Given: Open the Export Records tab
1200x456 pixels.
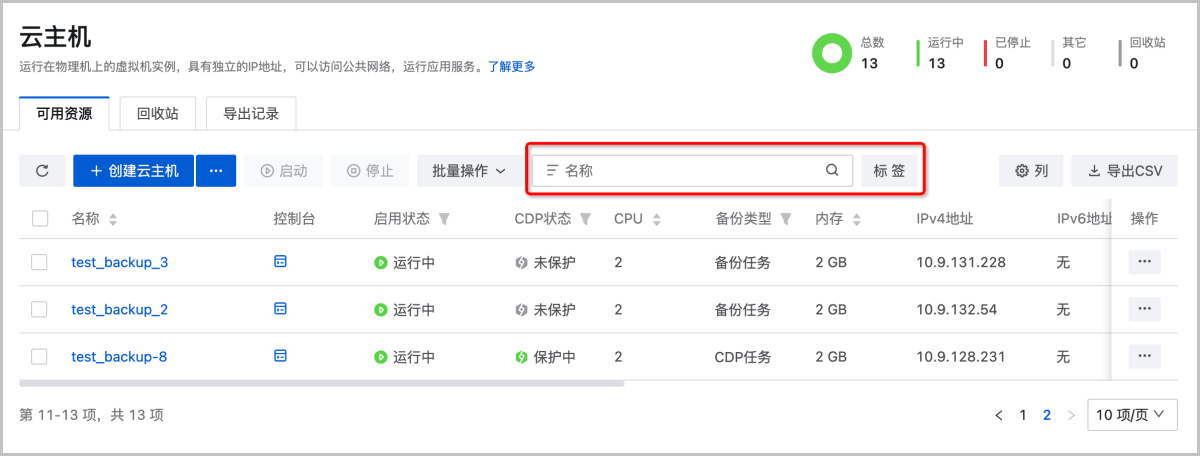Looking at the screenshot, I should (251, 114).
